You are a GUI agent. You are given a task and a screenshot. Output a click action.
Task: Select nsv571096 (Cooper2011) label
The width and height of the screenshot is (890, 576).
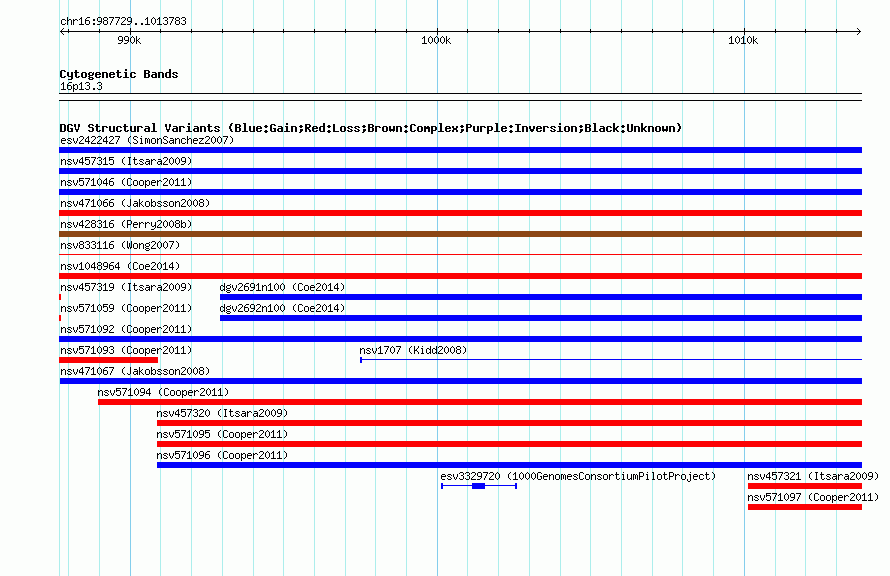coord(222,455)
